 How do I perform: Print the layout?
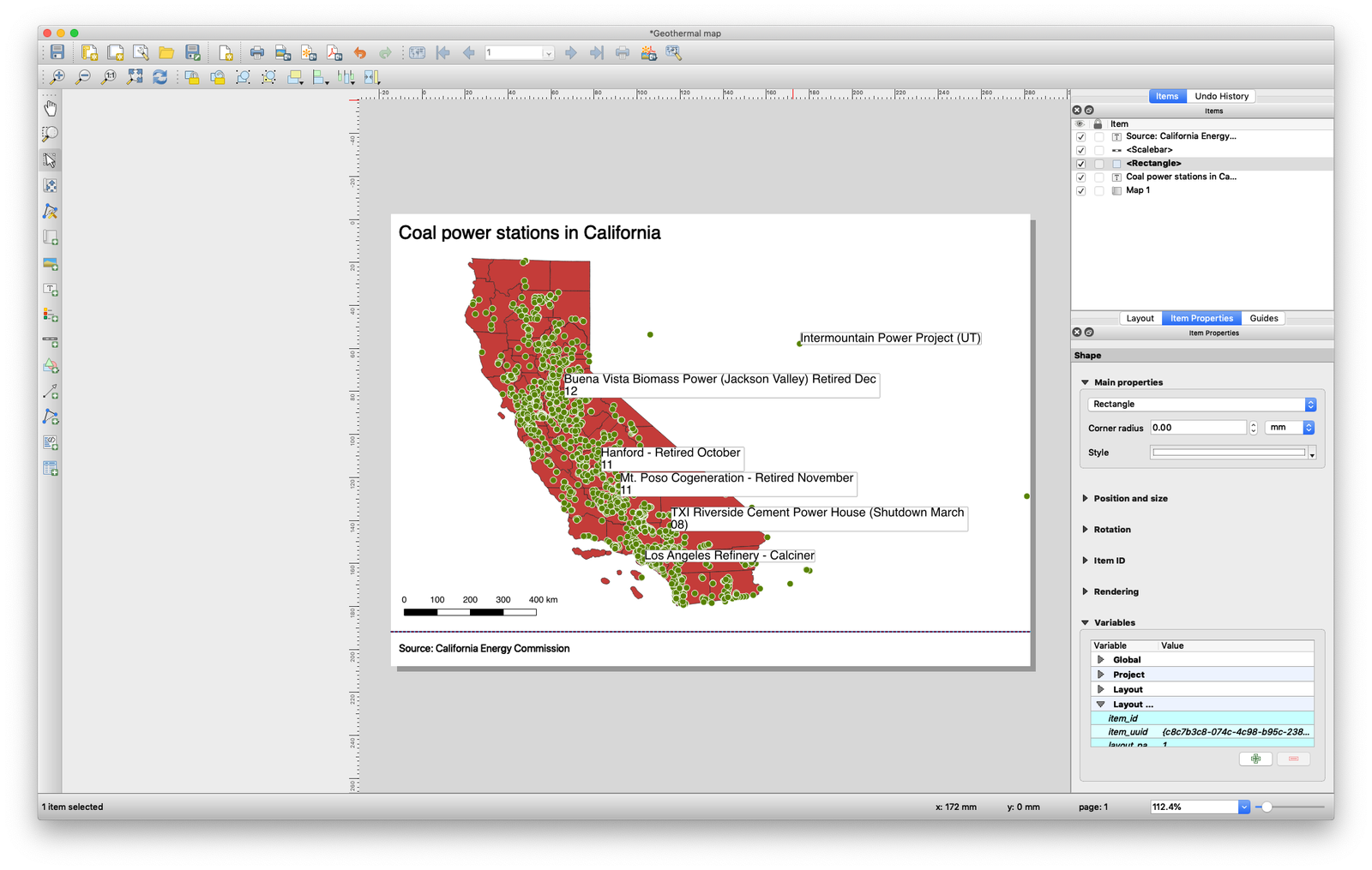pos(256,53)
